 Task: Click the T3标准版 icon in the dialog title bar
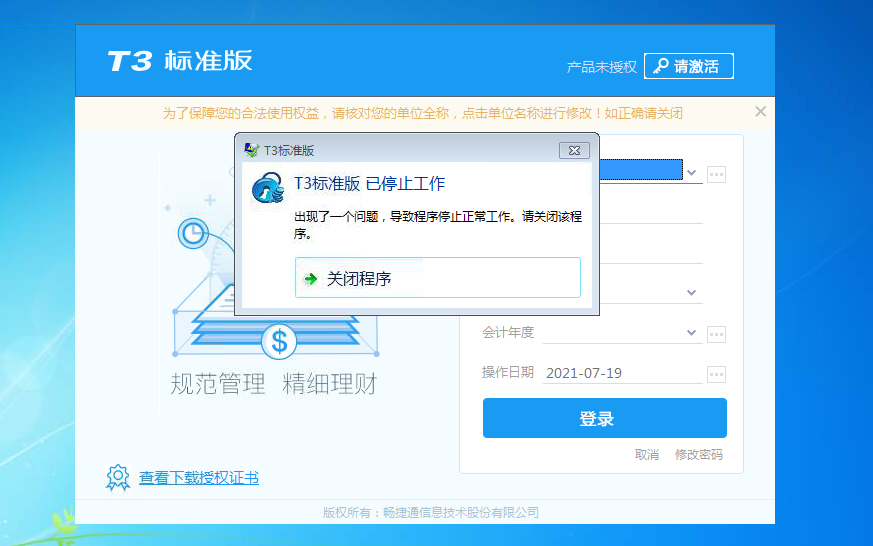[x=252, y=150]
